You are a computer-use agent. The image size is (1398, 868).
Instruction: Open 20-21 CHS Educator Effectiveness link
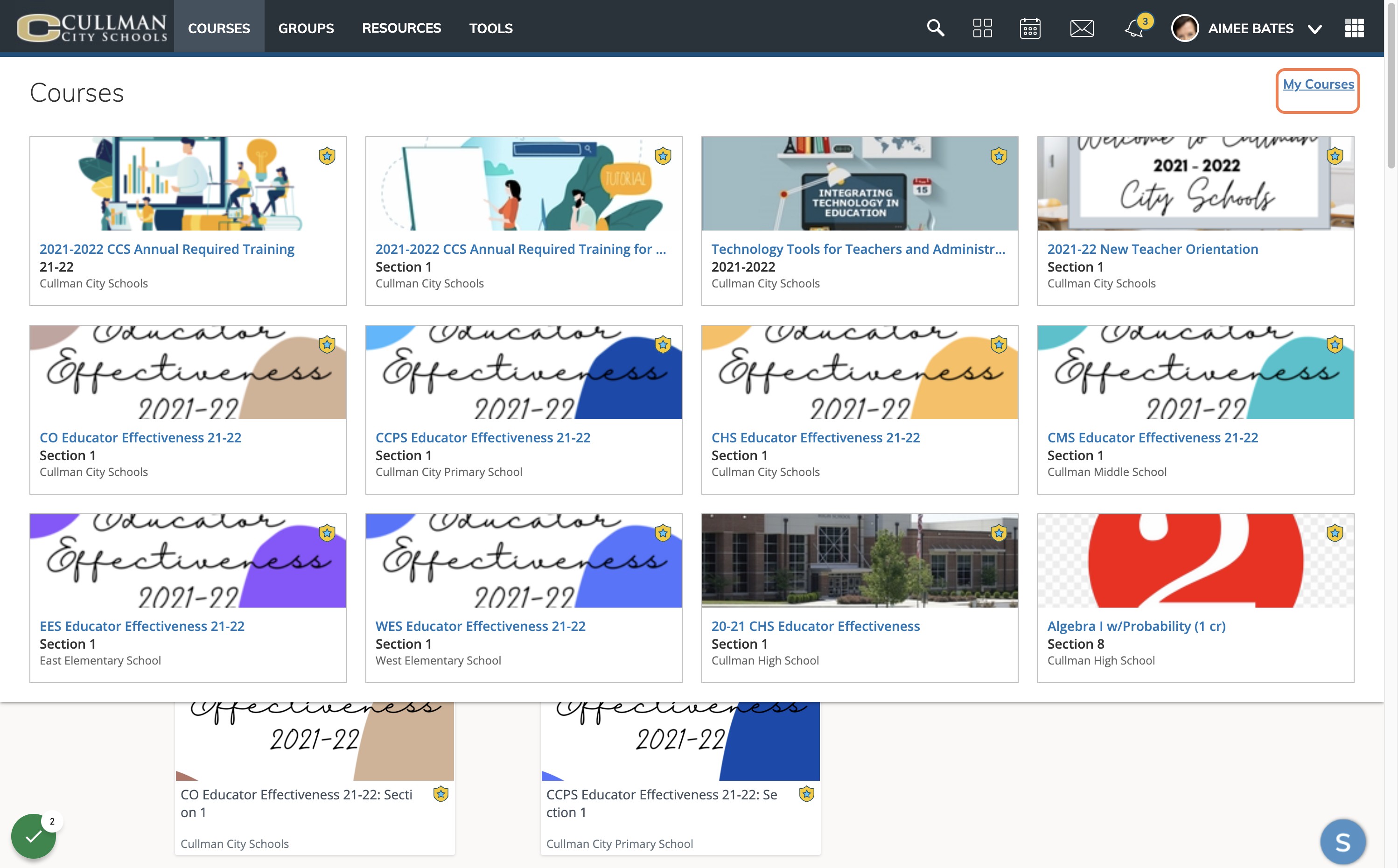[816, 626]
